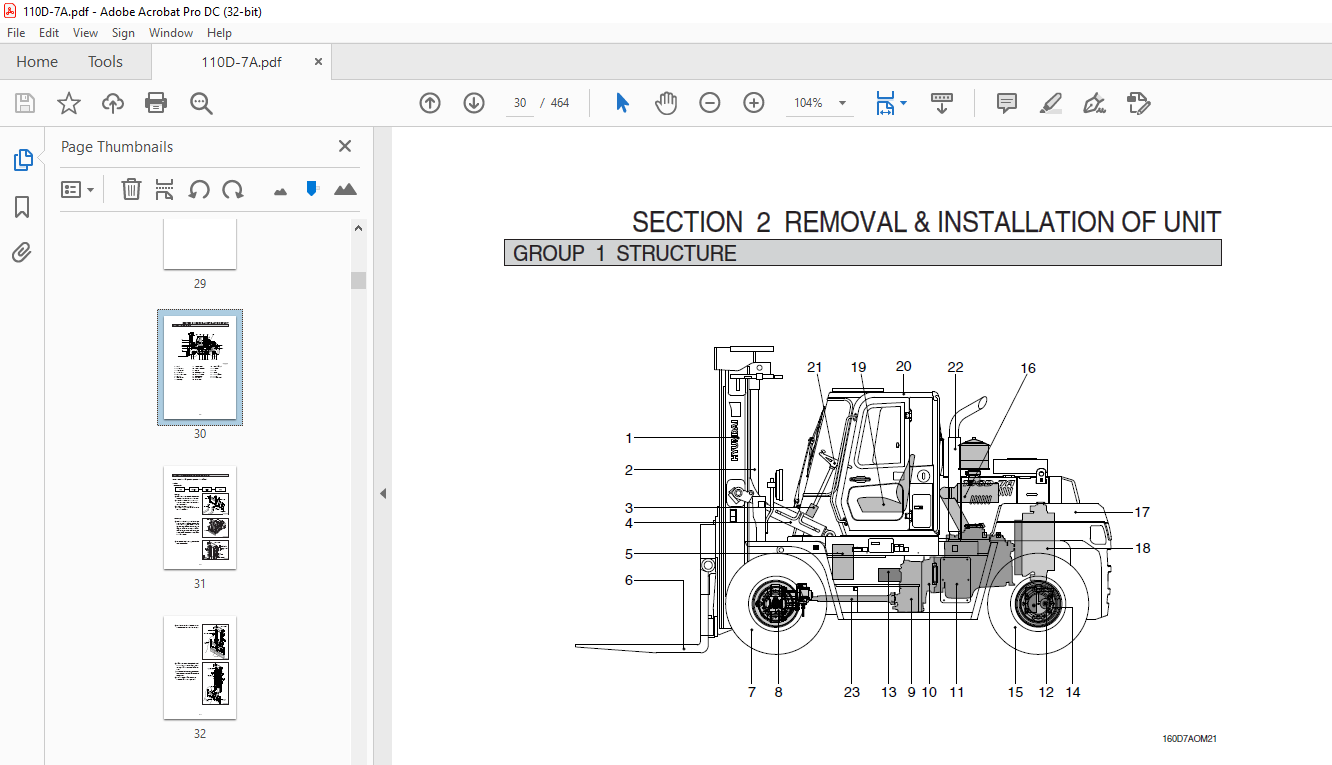Click the thumbnails panel scrollbar handle
The height and width of the screenshot is (765, 1332).
pyautogui.click(x=358, y=280)
